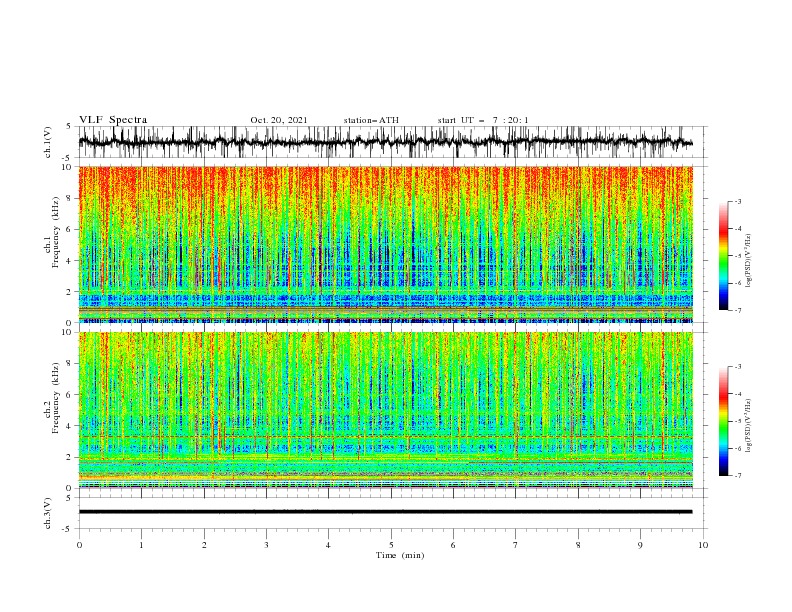Click the "9" tick on Time axis
This screenshot has width=792, height=612.
[640, 545]
